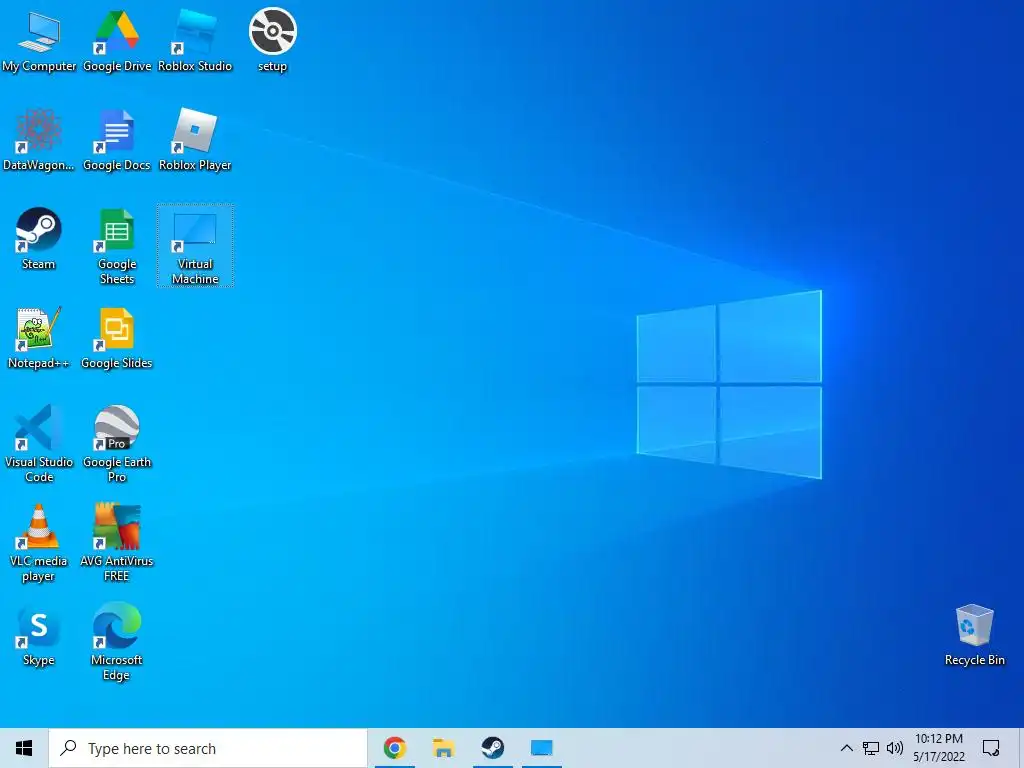Select the Notepad++ shortcut
Screen dimensions: 1024x768
(x=39, y=338)
